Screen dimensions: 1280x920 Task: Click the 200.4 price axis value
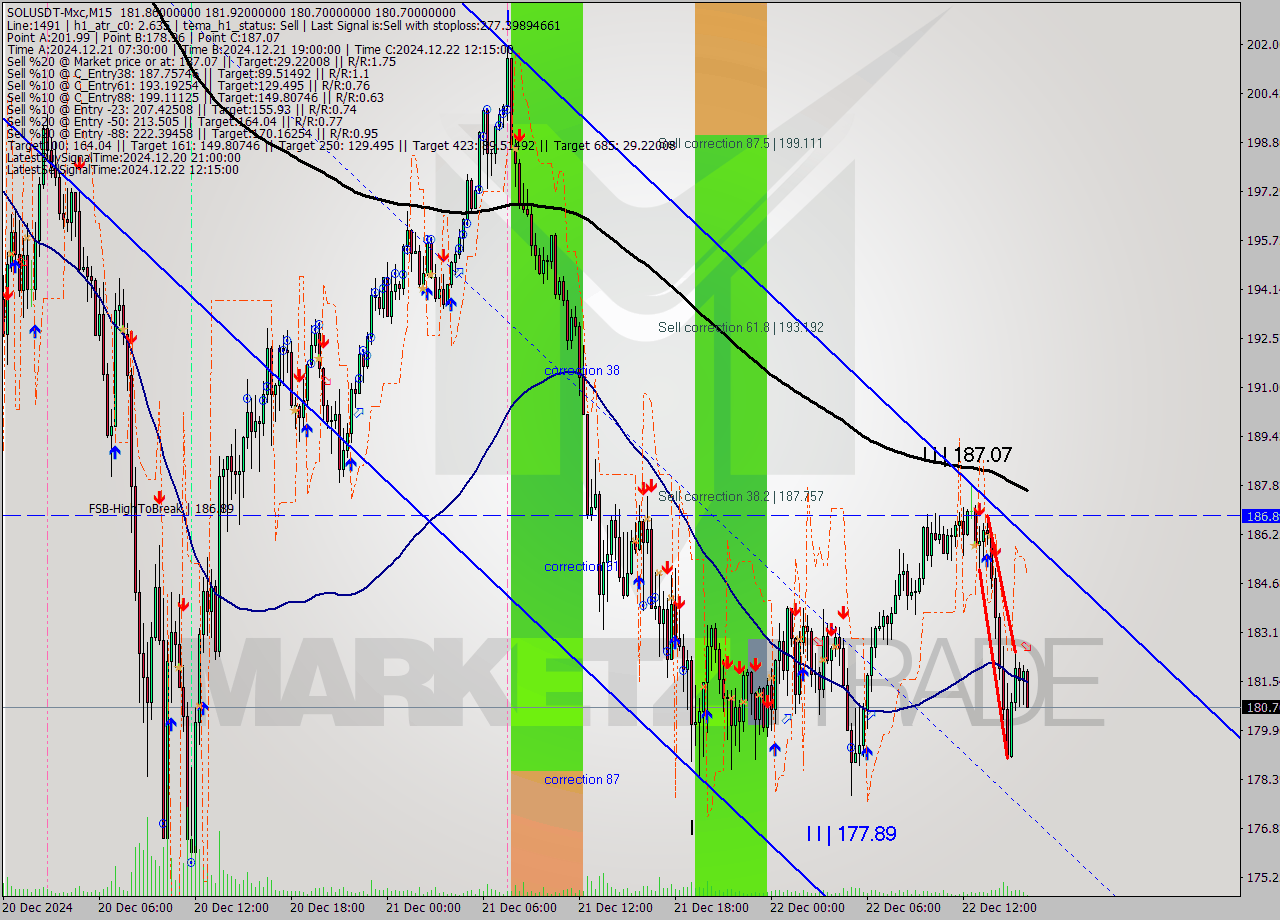(1263, 93)
